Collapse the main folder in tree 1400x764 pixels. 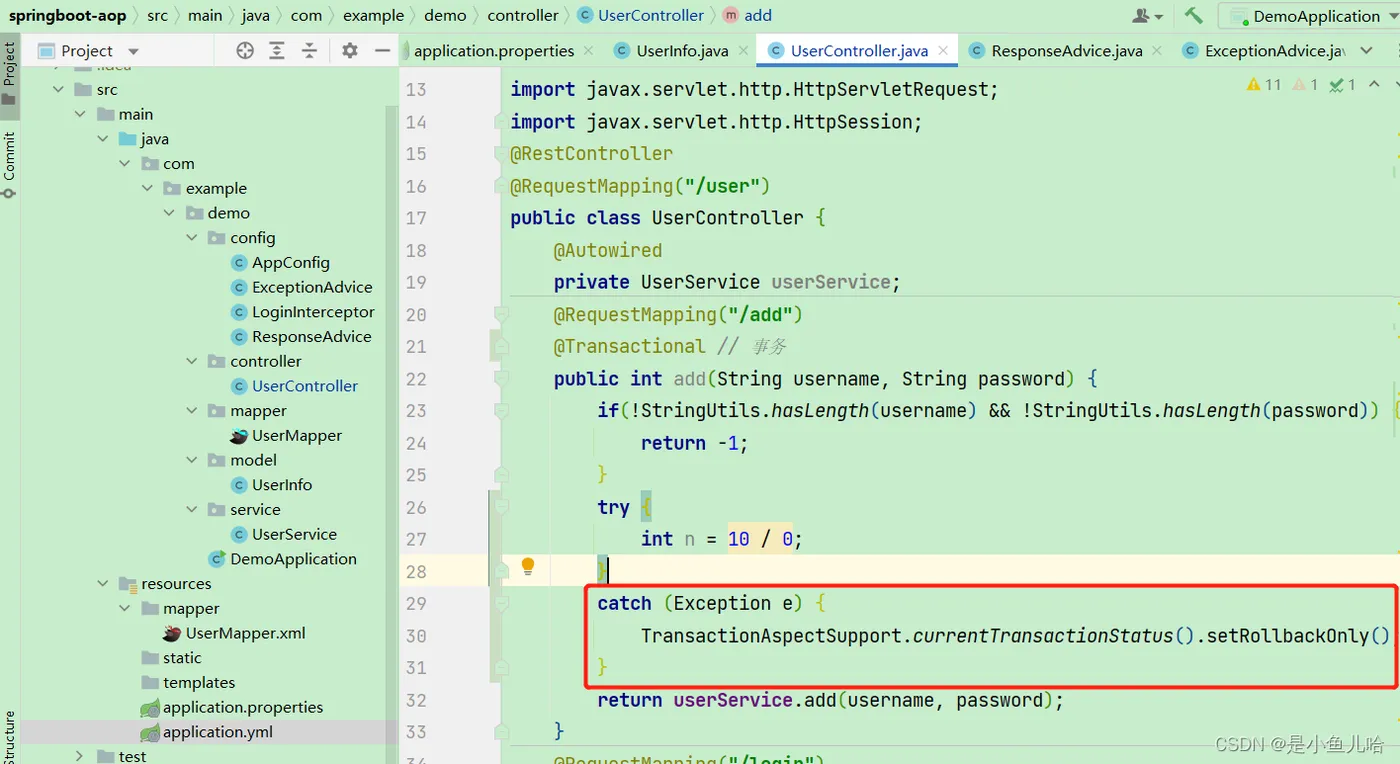pos(81,114)
